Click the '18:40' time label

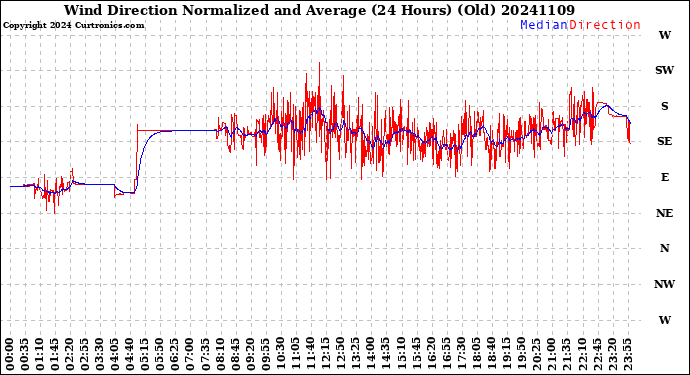pos(491,354)
